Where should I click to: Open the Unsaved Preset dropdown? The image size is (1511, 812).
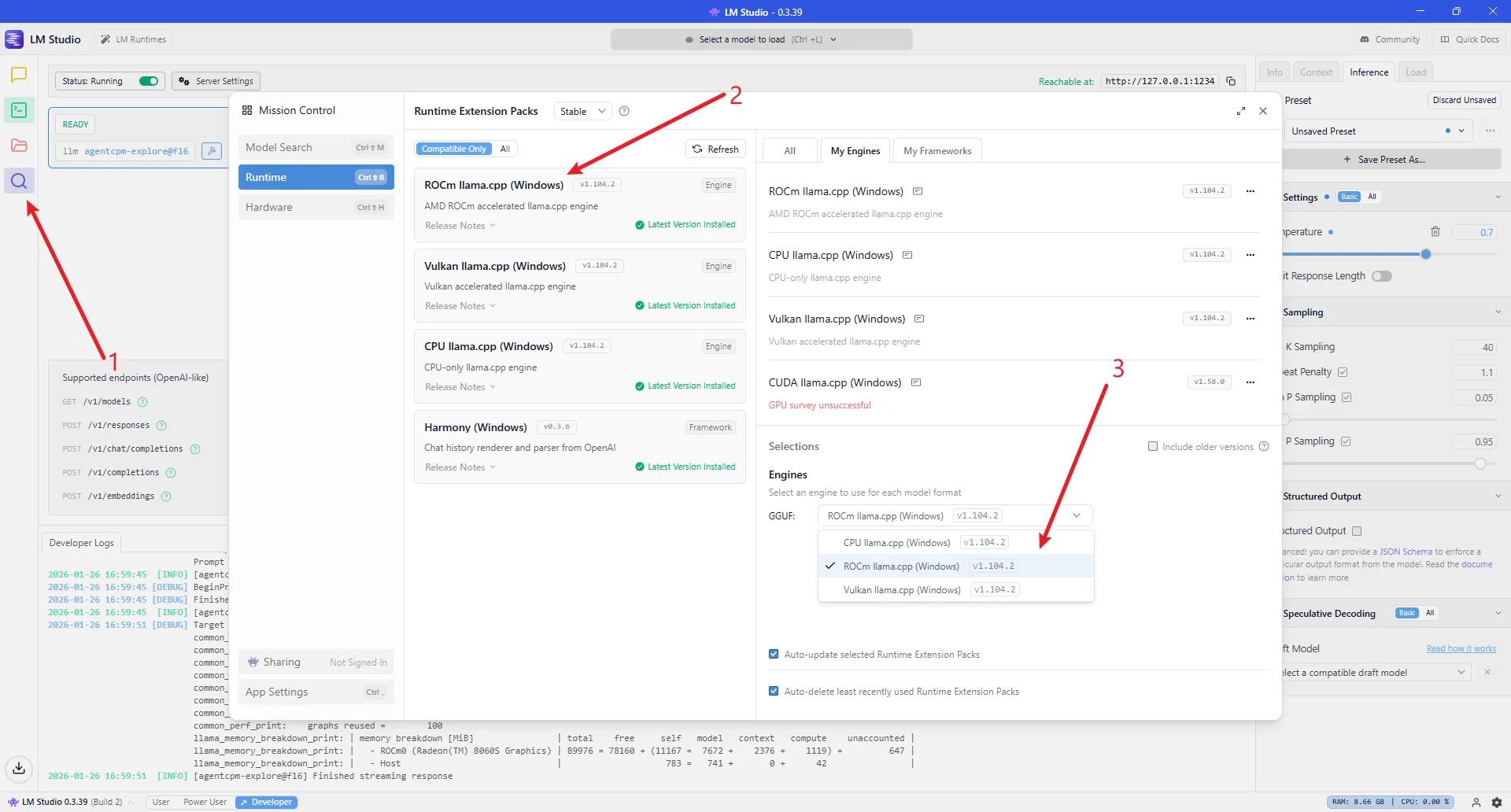[x=1378, y=131]
